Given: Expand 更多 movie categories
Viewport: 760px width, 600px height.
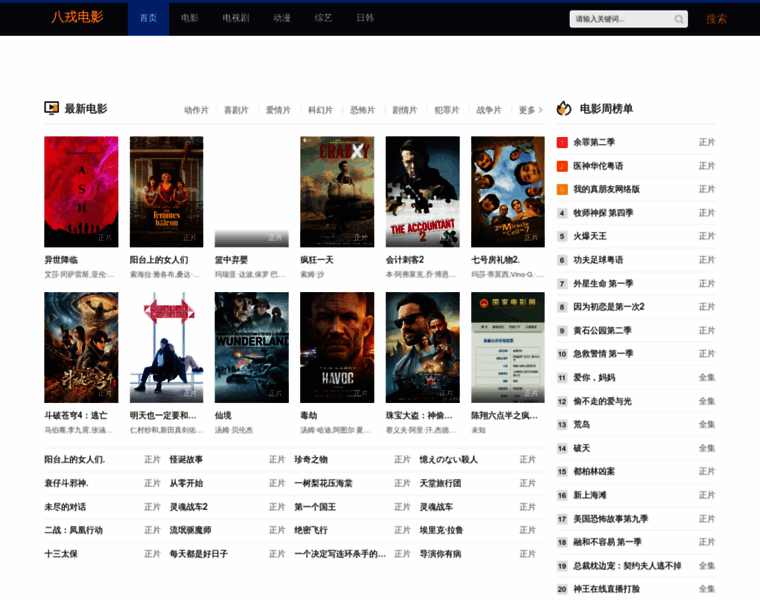Looking at the screenshot, I should [x=531, y=110].
